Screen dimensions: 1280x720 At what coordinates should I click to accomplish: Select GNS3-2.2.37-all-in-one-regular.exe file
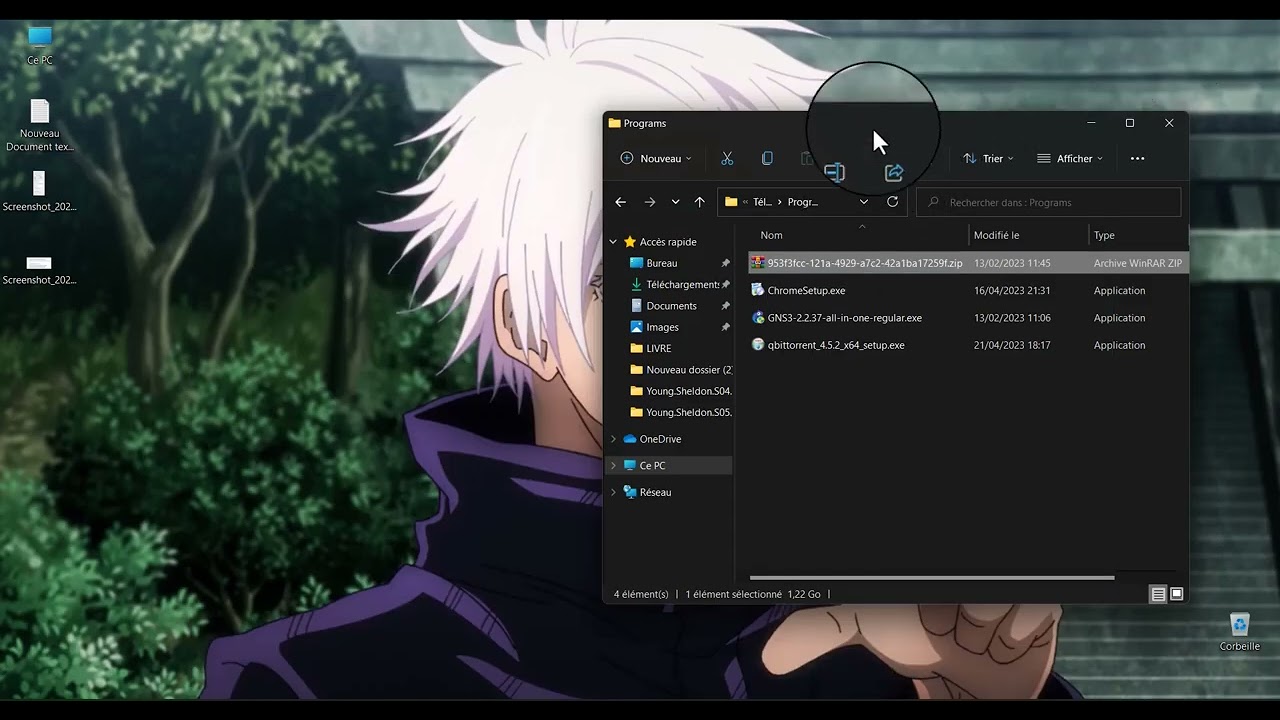pyautogui.click(x=844, y=318)
